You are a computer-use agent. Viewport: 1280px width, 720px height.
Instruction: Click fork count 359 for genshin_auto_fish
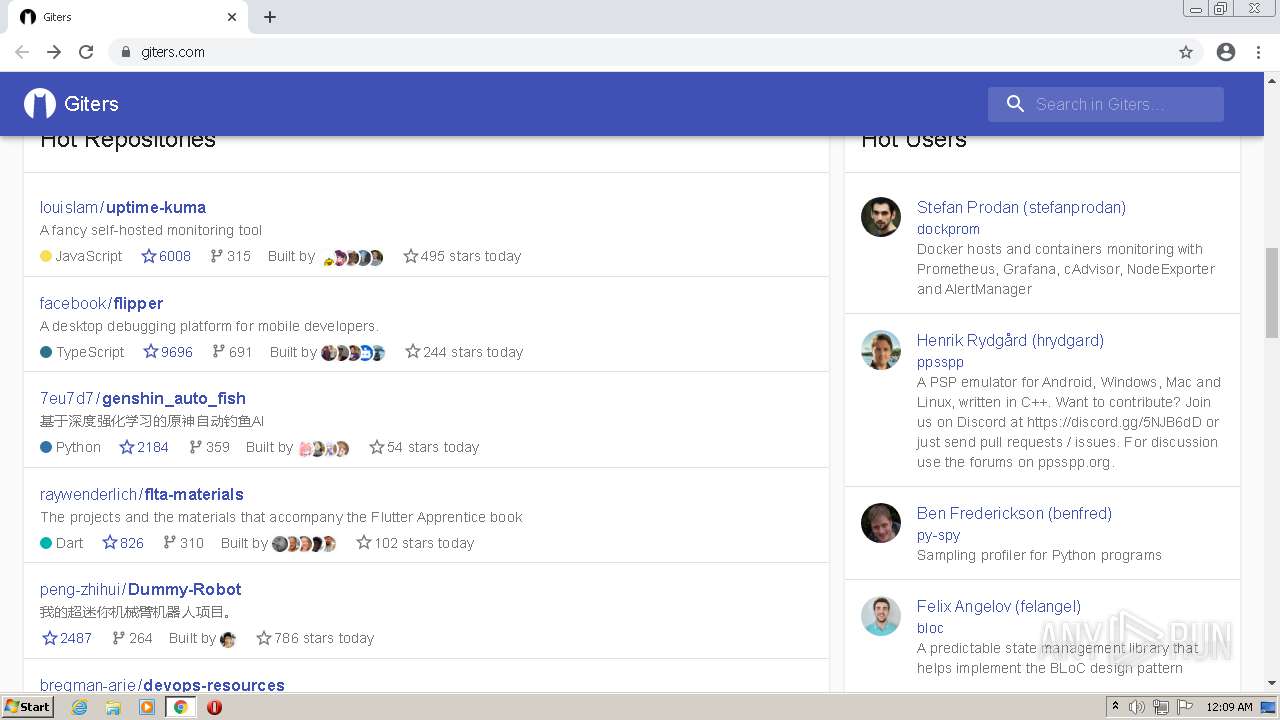click(x=209, y=447)
